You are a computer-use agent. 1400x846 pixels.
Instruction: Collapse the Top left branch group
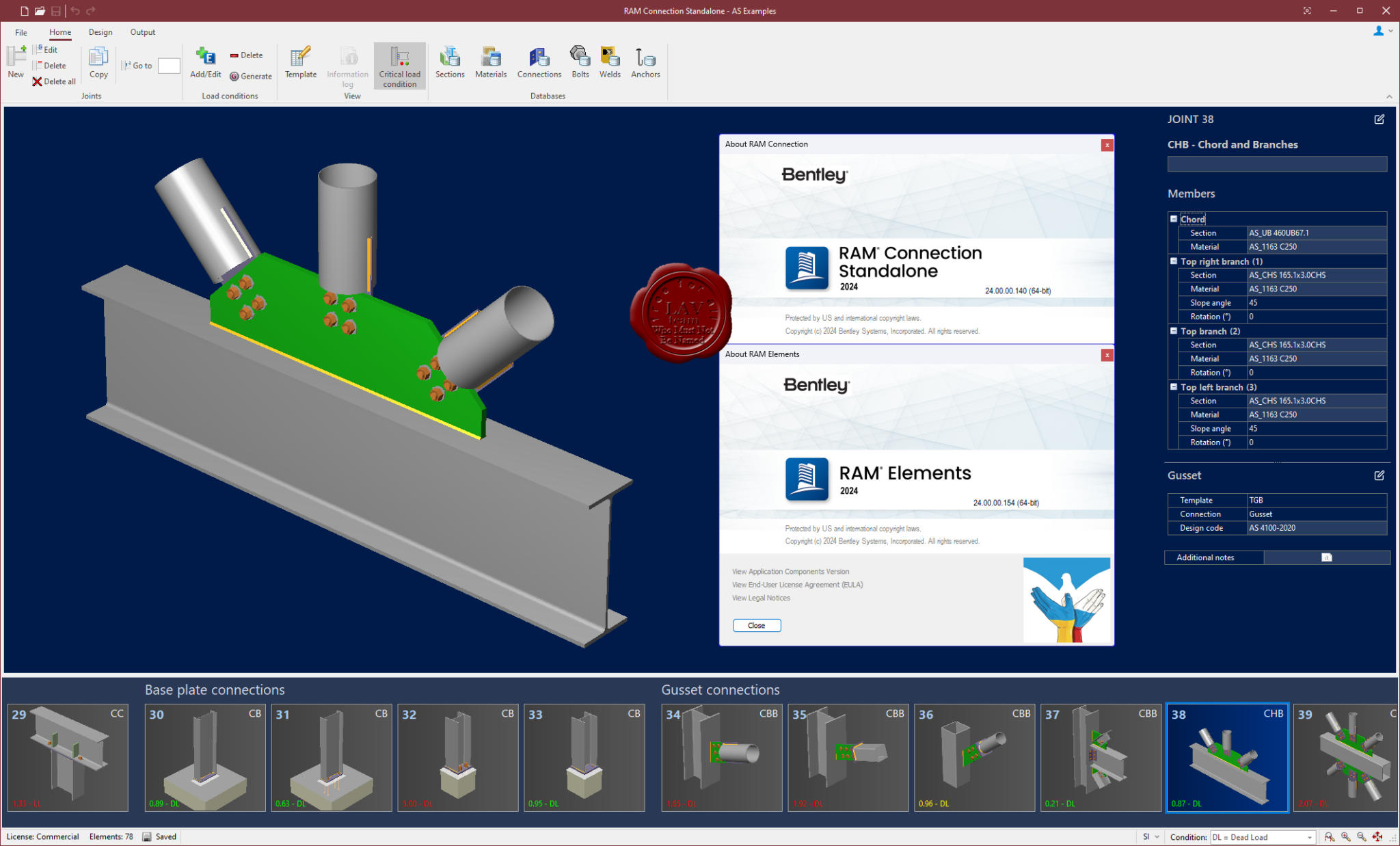pos(1174,386)
